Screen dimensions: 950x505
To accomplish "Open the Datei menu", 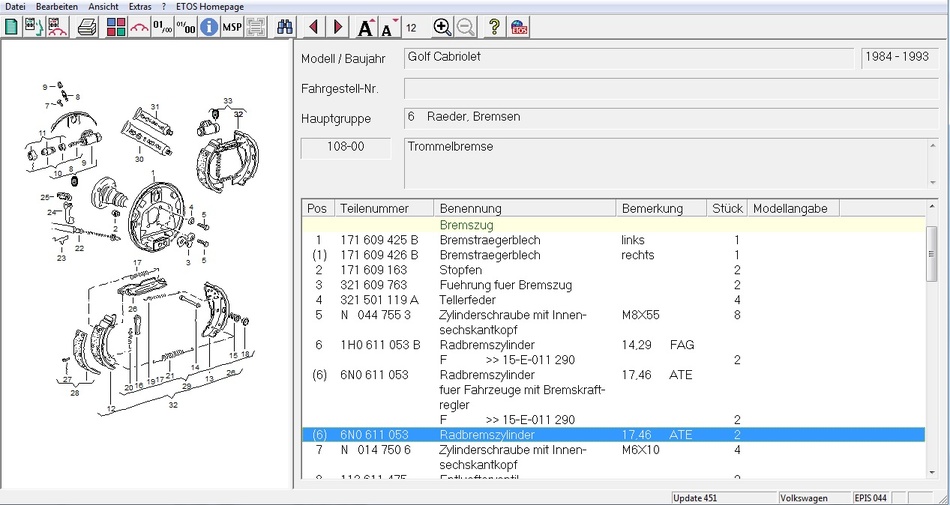I will pyautogui.click(x=15, y=7).
